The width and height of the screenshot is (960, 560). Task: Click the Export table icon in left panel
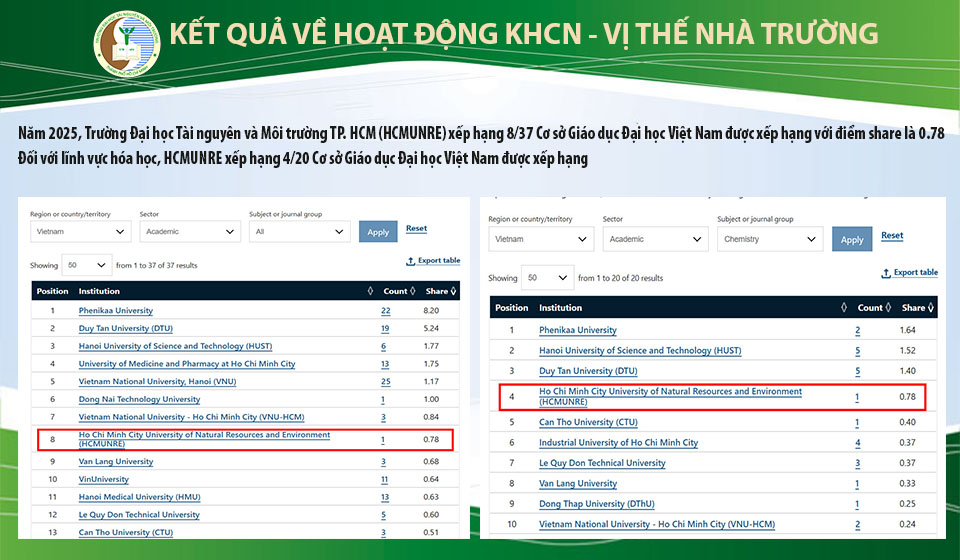411,262
